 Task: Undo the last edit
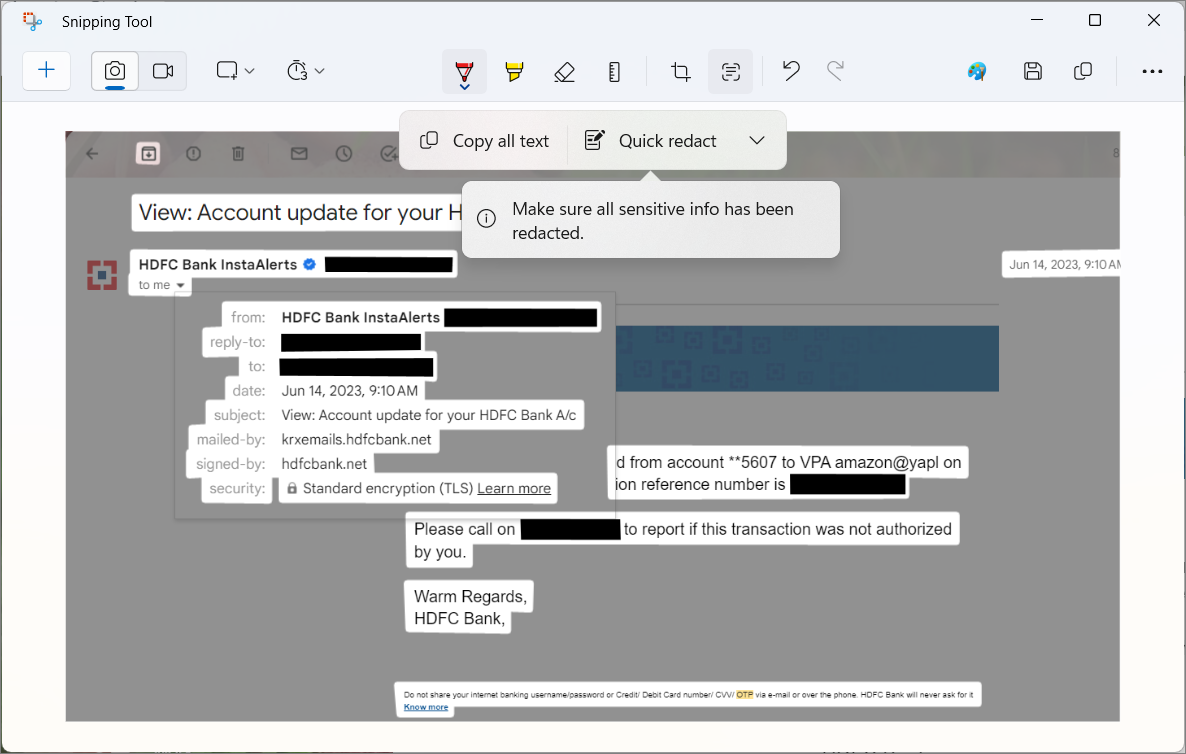(x=790, y=71)
